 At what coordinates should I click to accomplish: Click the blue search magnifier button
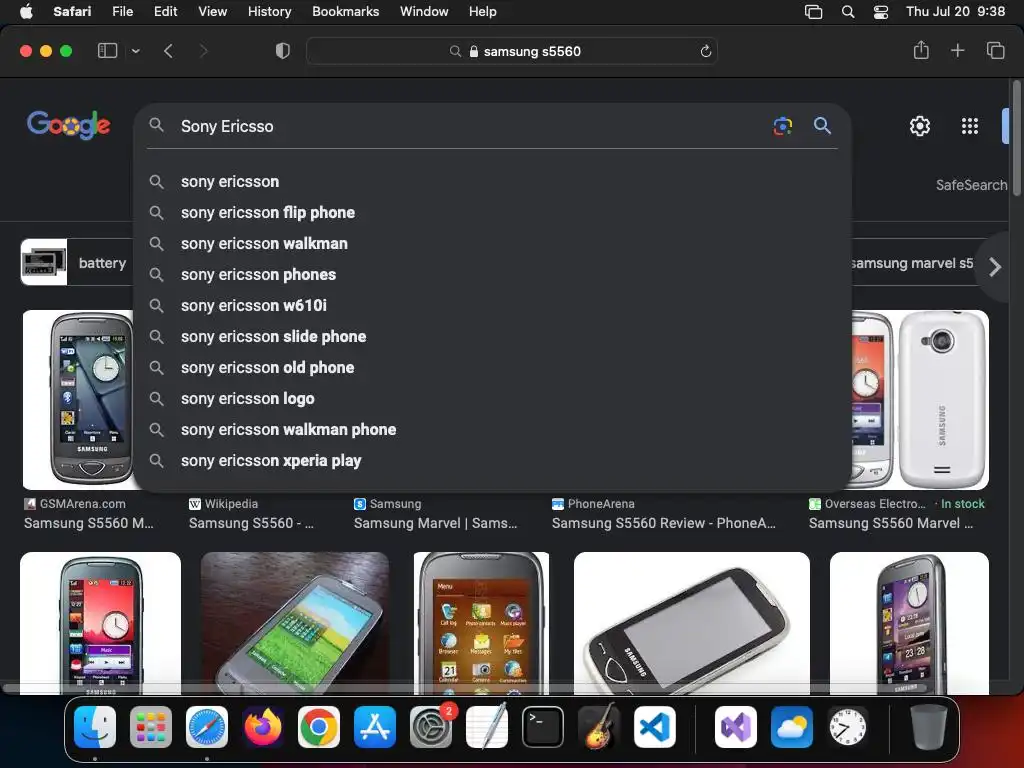coord(822,125)
